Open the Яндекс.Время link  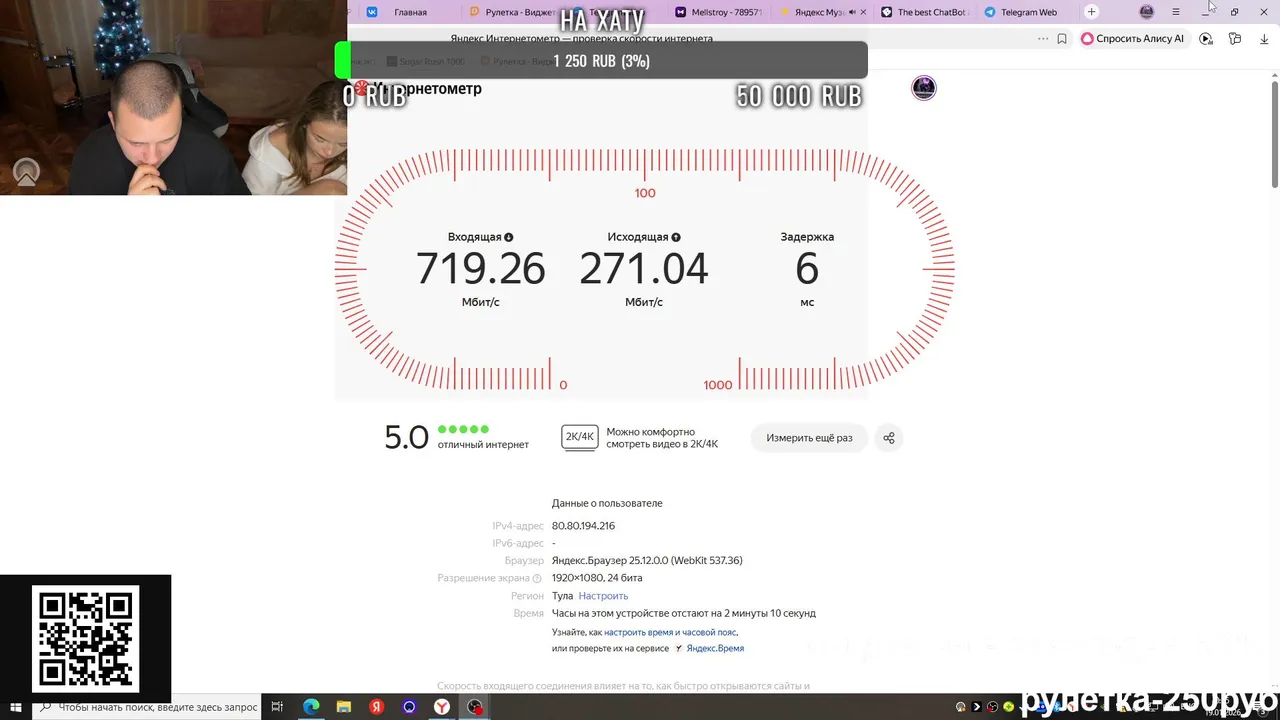[715, 648]
